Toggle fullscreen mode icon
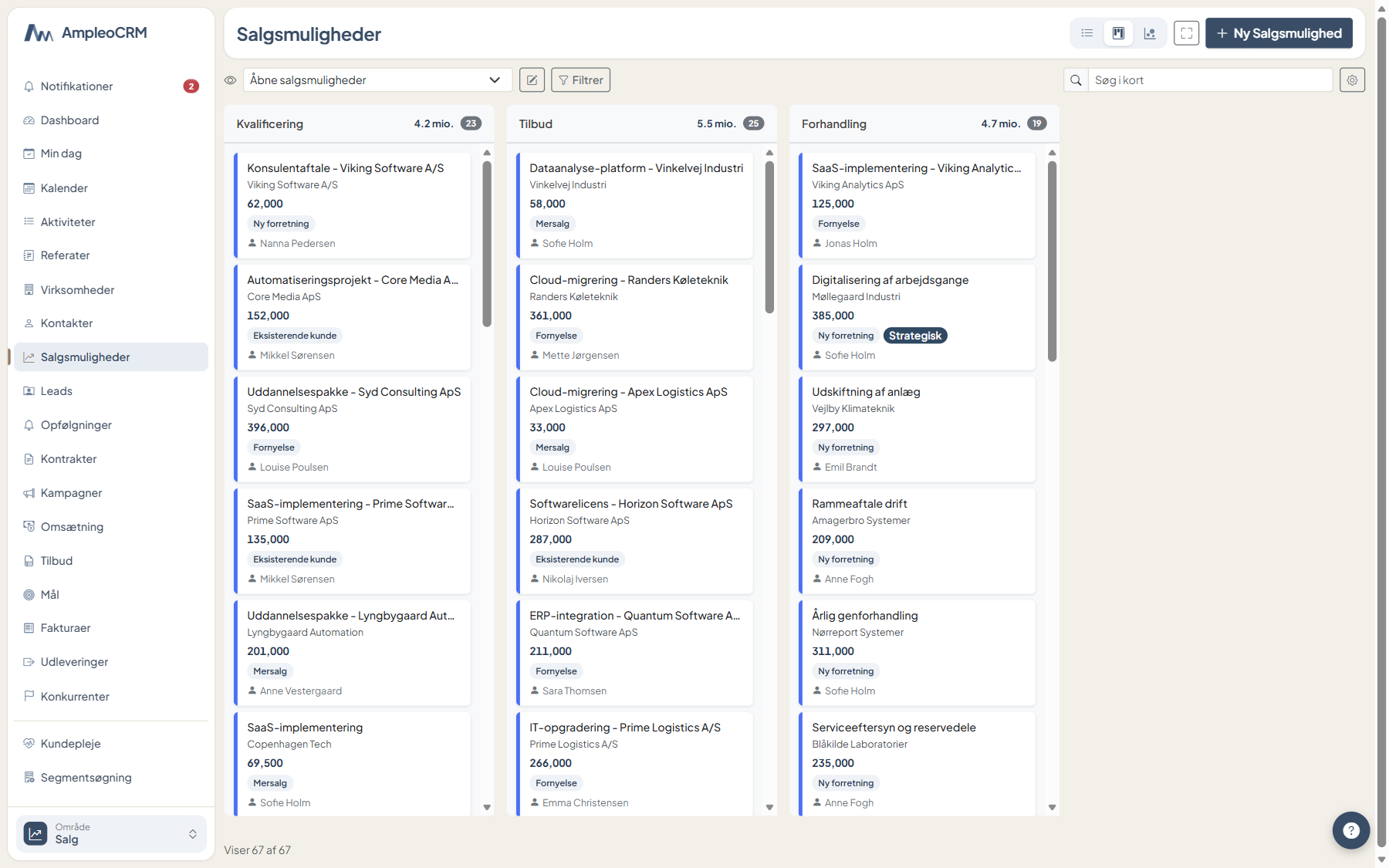This screenshot has width=1389, height=868. (1187, 33)
